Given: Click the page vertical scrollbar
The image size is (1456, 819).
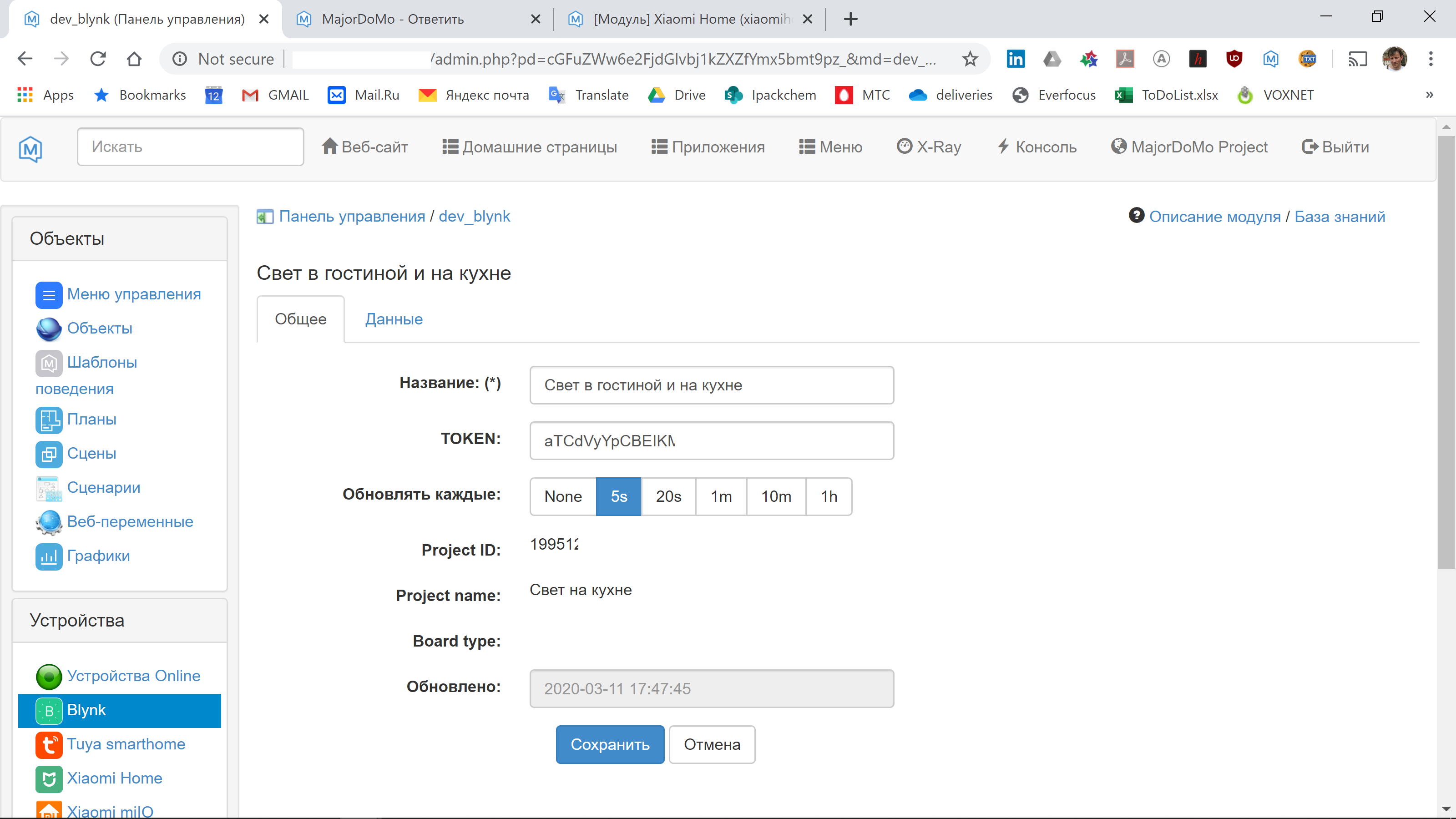Looking at the screenshot, I should coord(1446,350).
